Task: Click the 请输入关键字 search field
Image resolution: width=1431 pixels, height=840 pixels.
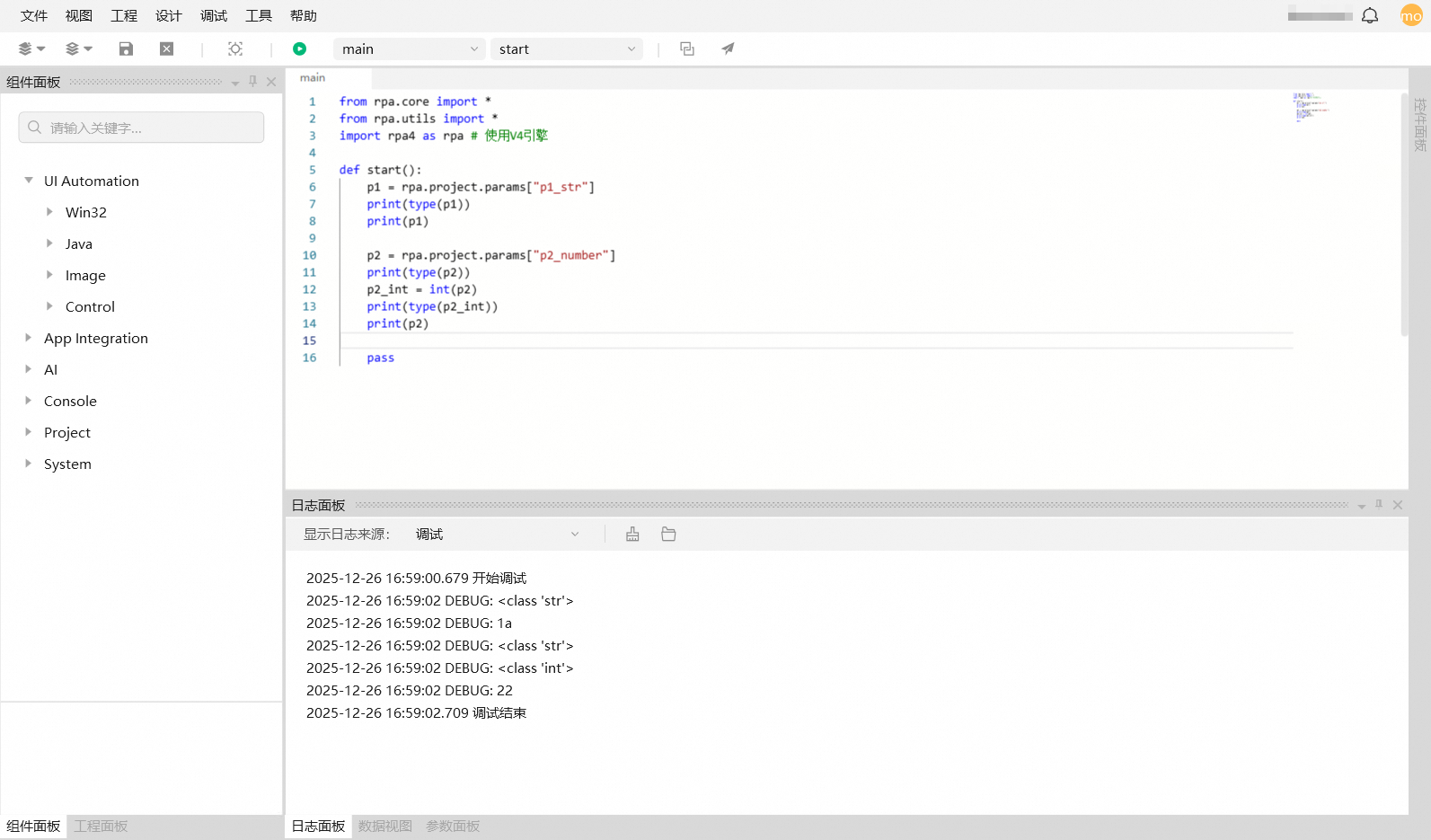Action: pos(142,128)
